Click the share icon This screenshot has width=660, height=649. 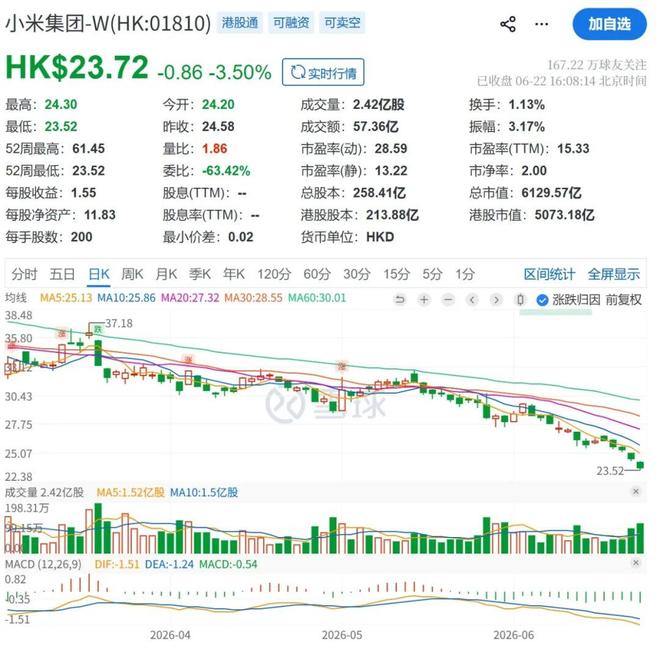click(x=508, y=24)
